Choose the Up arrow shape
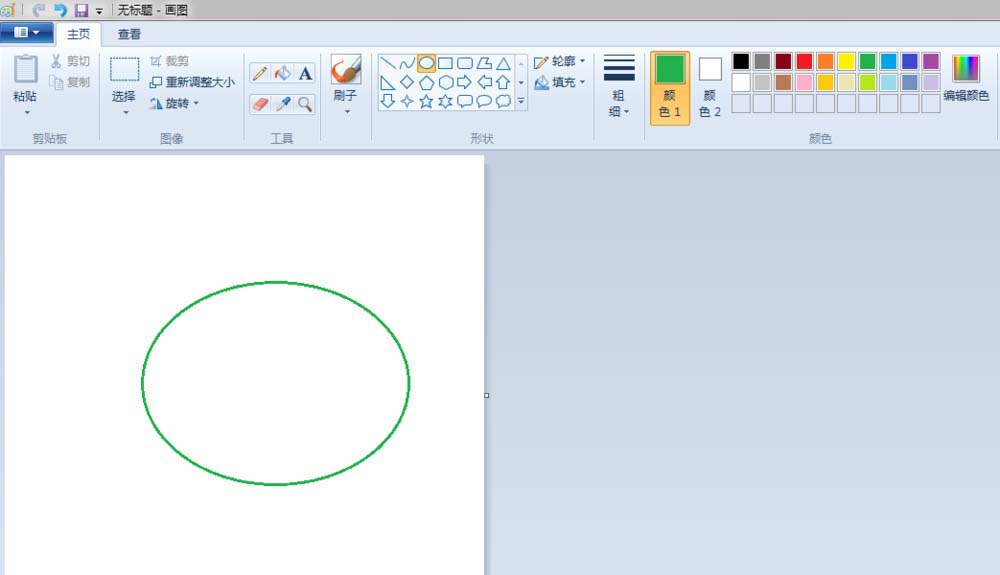1000x575 pixels. [503, 82]
